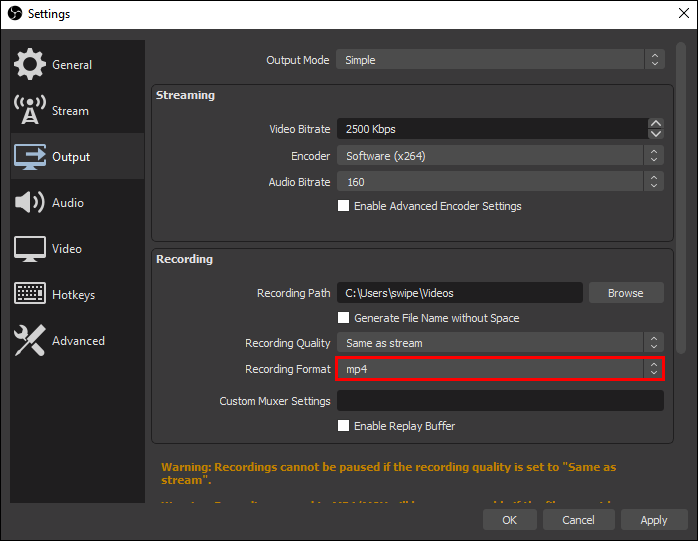Open the Advanced tools icon
This screenshot has height=541, width=698.
click(x=30, y=341)
